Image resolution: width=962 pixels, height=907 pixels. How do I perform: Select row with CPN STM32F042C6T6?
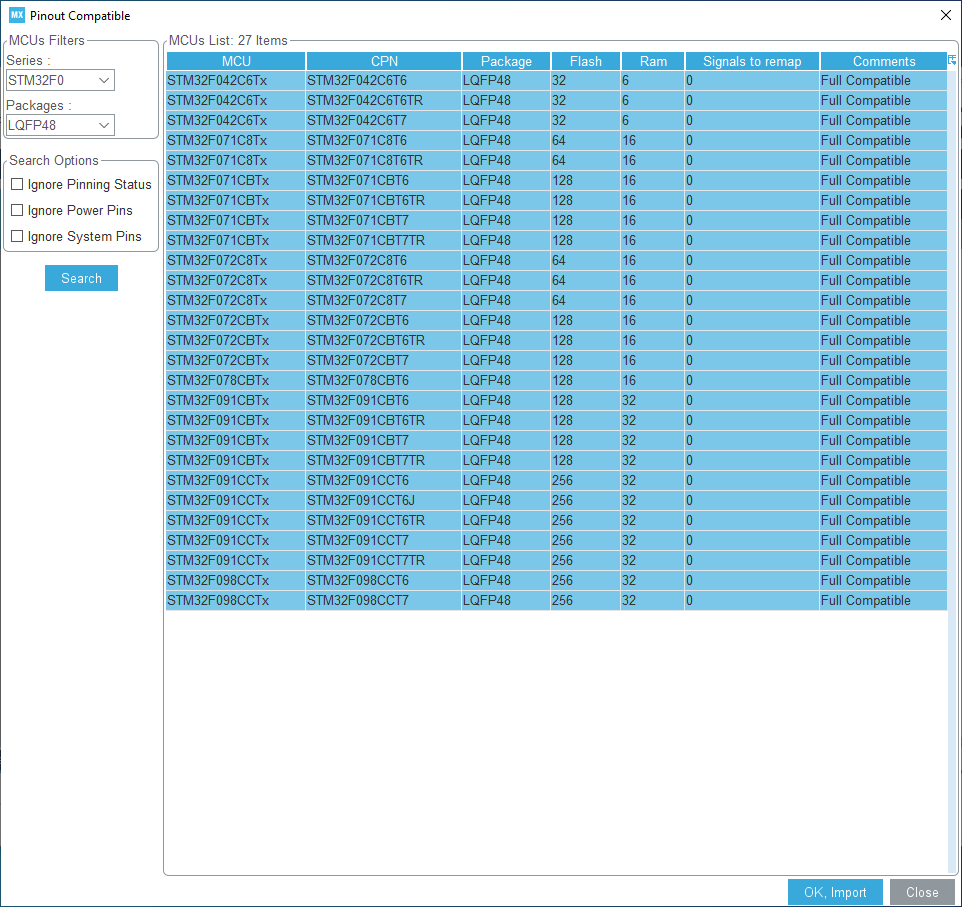pyautogui.click(x=556, y=80)
